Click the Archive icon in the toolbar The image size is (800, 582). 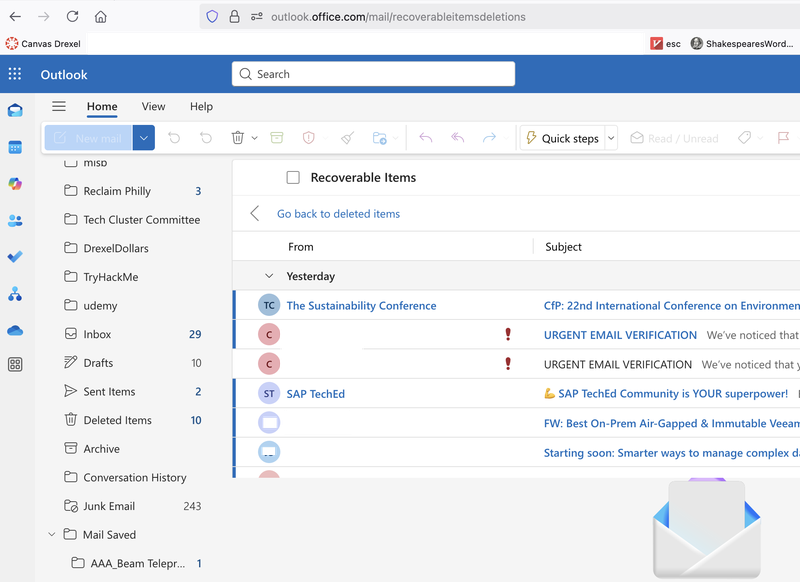click(277, 138)
